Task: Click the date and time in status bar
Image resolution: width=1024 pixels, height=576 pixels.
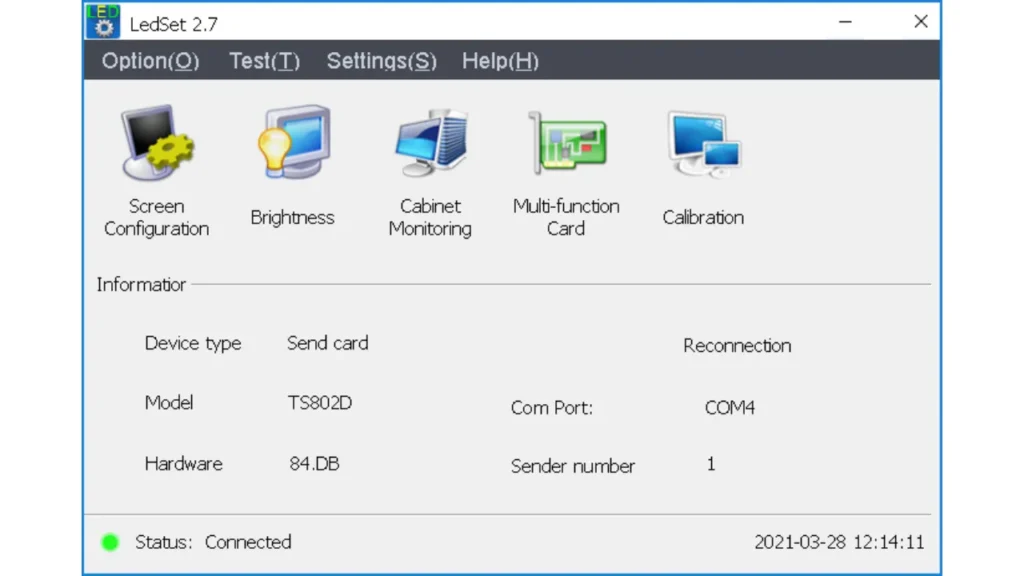Action: pos(839,542)
